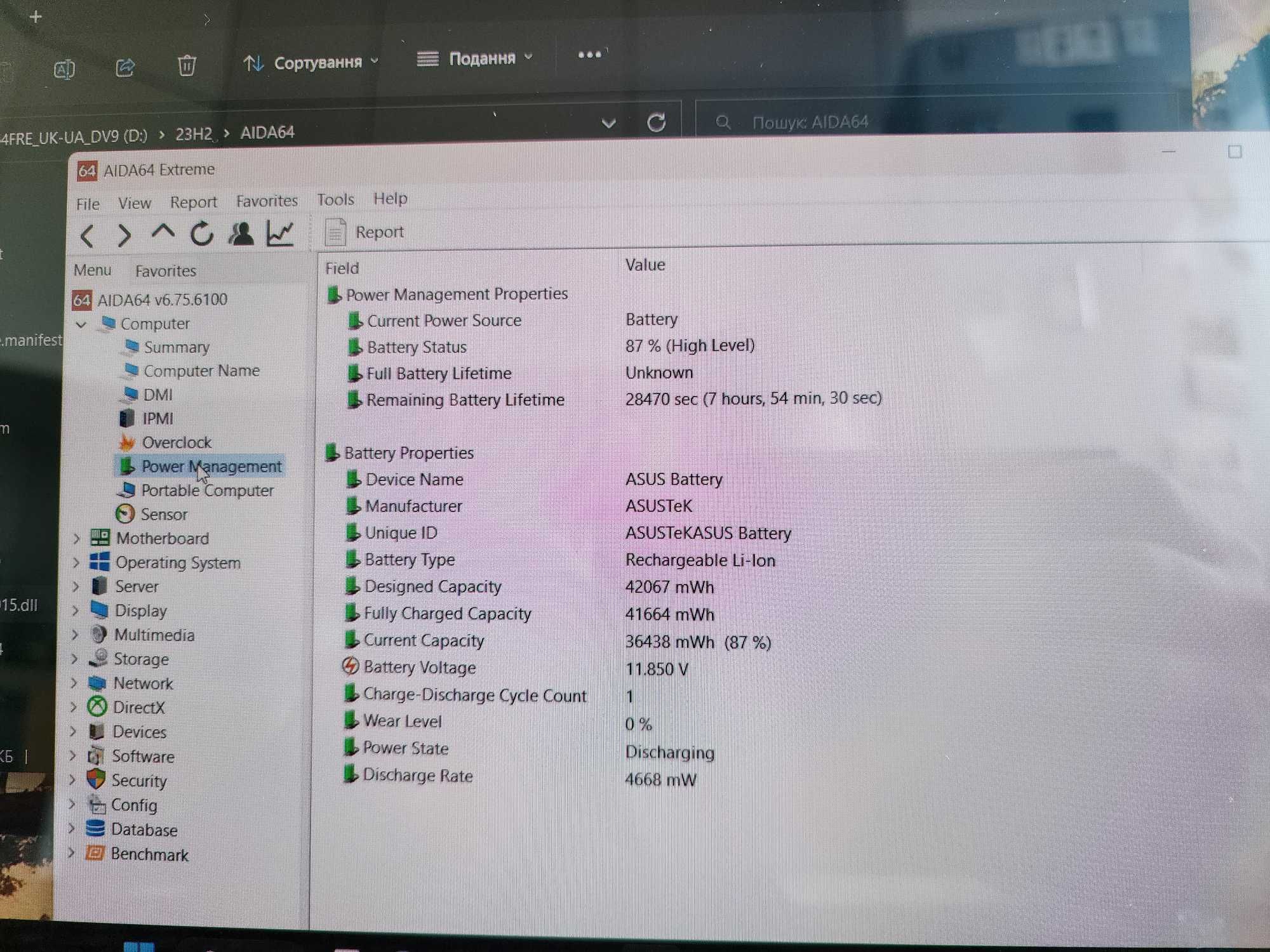Select the Battery Voltage row

[x=515, y=668]
